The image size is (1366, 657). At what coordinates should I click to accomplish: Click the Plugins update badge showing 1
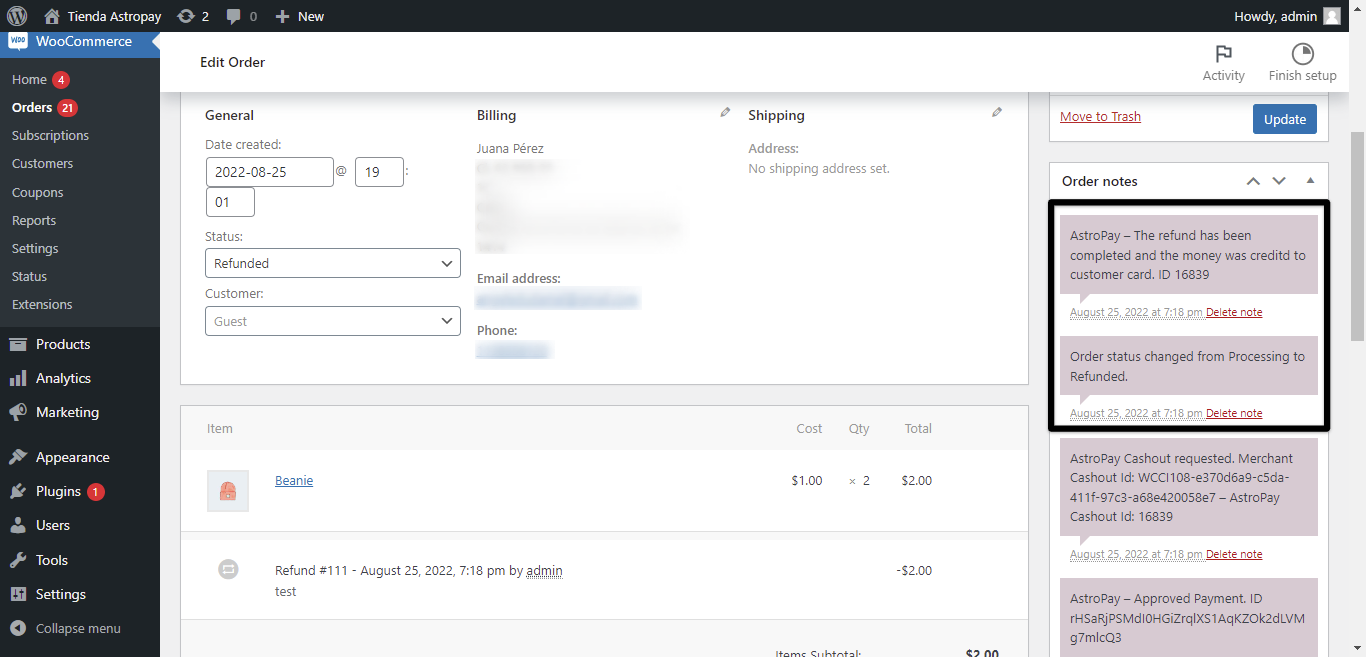pyautogui.click(x=95, y=492)
